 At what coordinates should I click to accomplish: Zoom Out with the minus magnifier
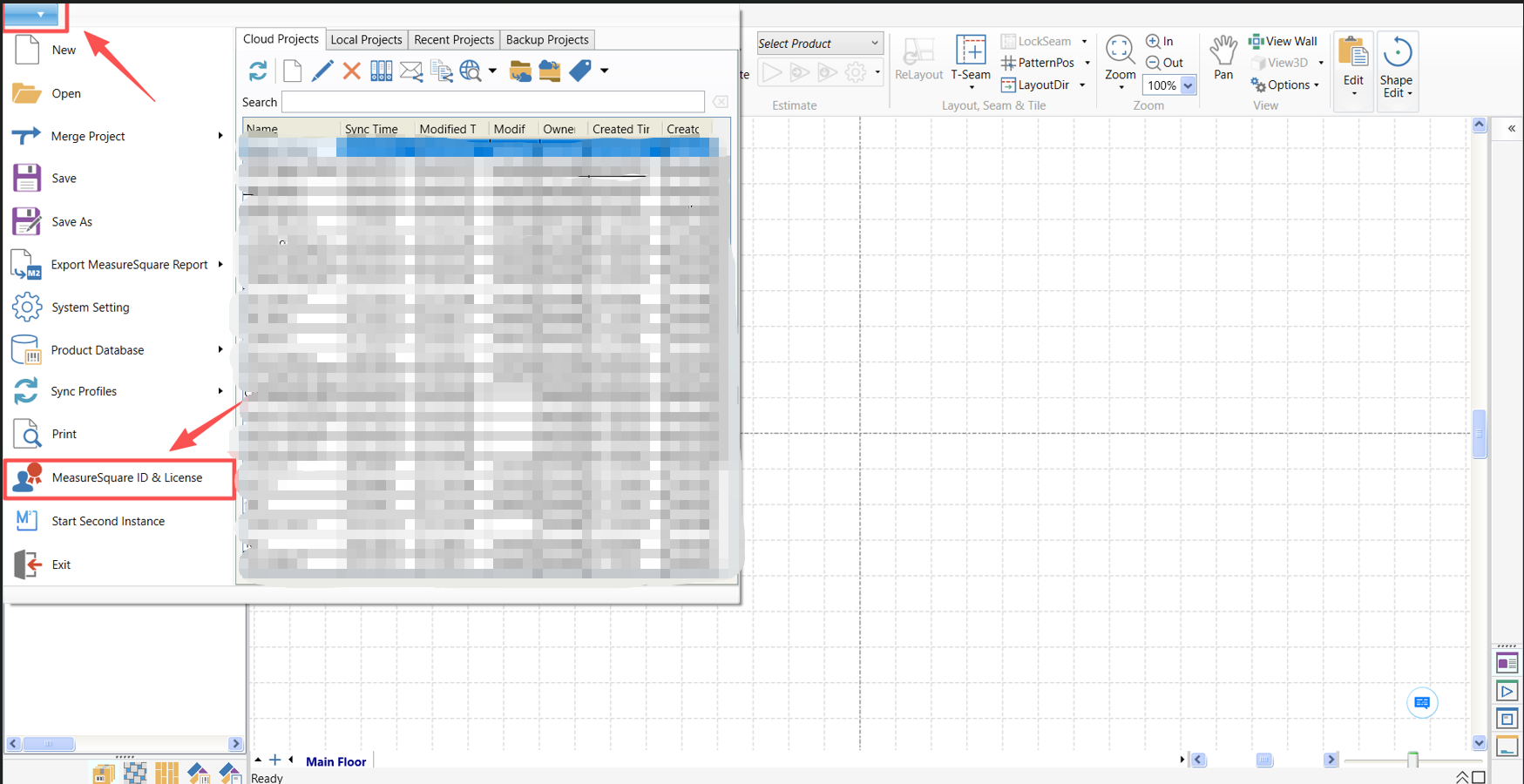pos(1164,63)
